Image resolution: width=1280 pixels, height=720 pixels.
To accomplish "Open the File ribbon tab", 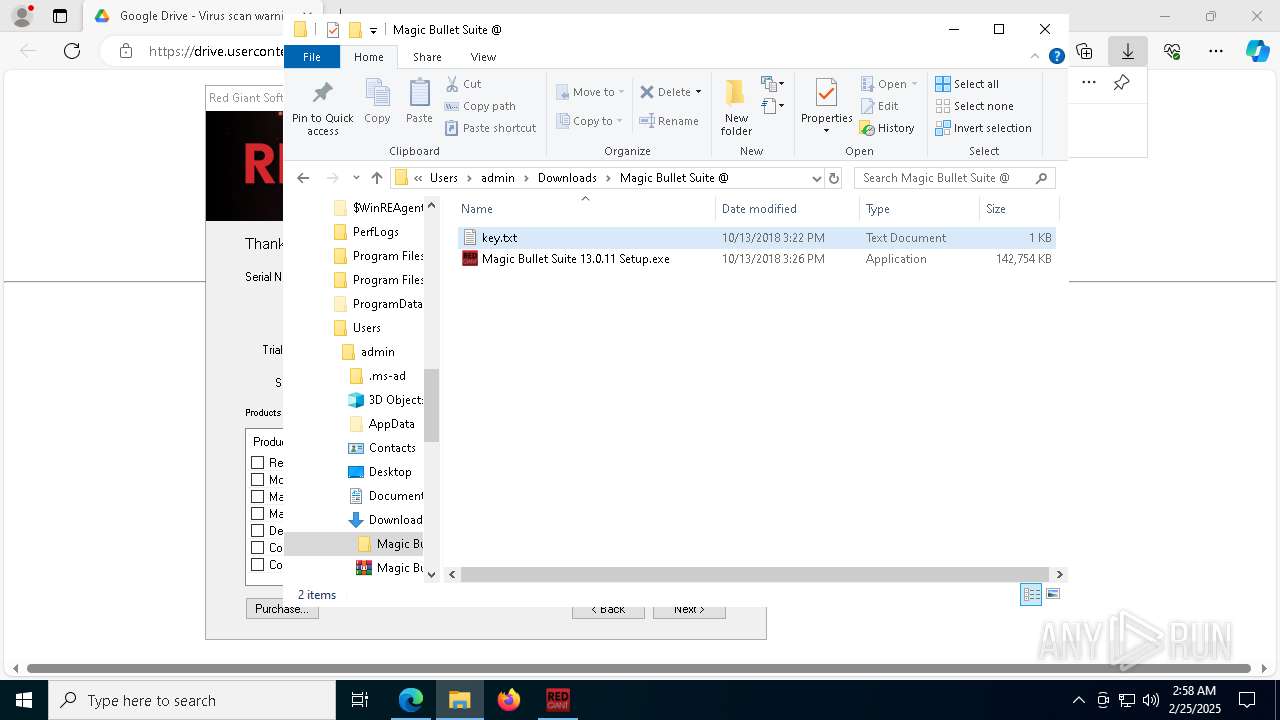I will pos(312,57).
